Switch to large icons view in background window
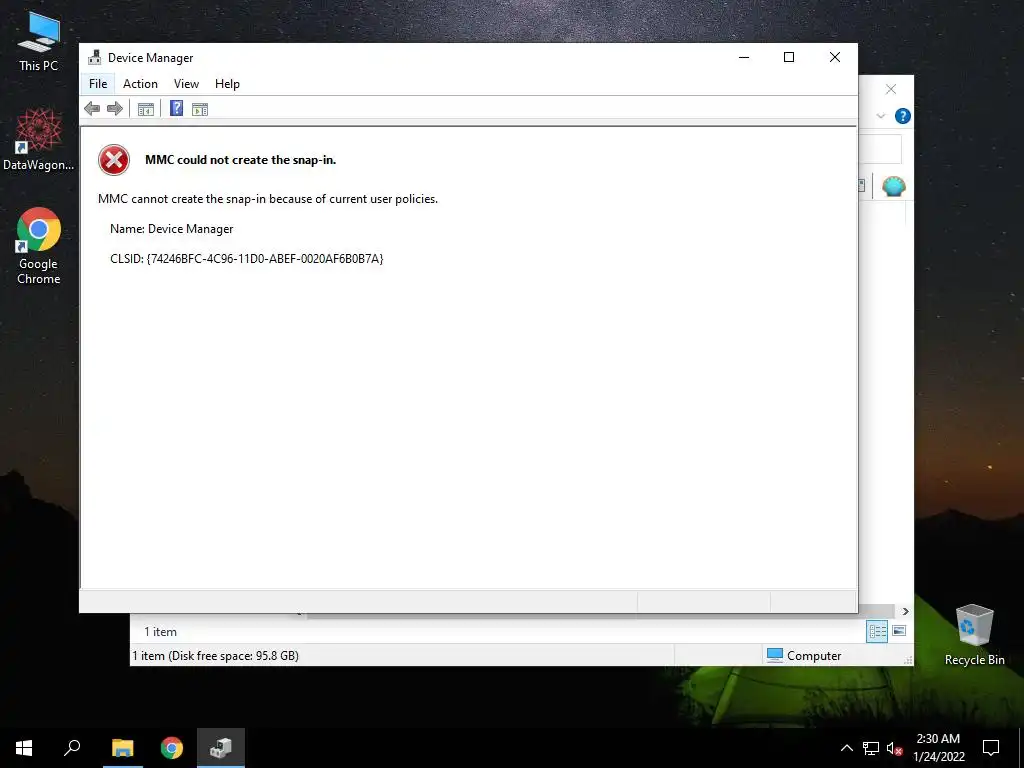The height and width of the screenshot is (768, 1024). (899, 631)
